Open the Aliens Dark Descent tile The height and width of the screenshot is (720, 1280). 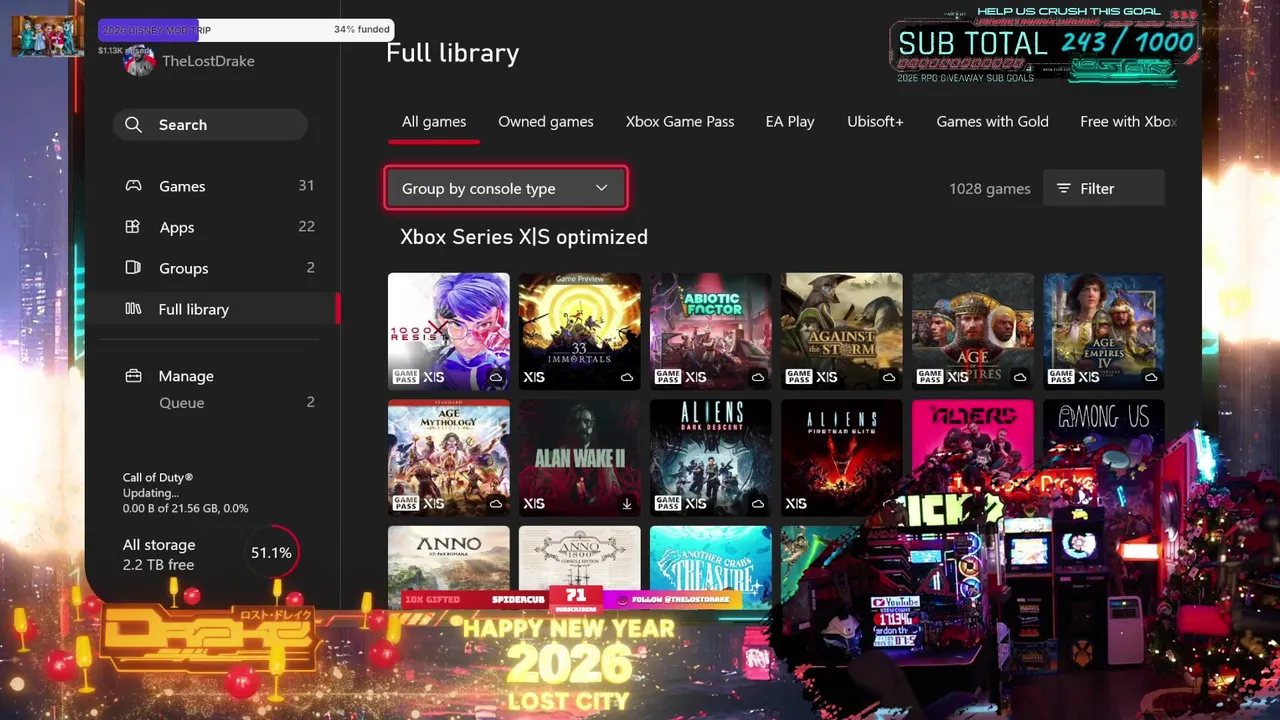[x=711, y=458]
